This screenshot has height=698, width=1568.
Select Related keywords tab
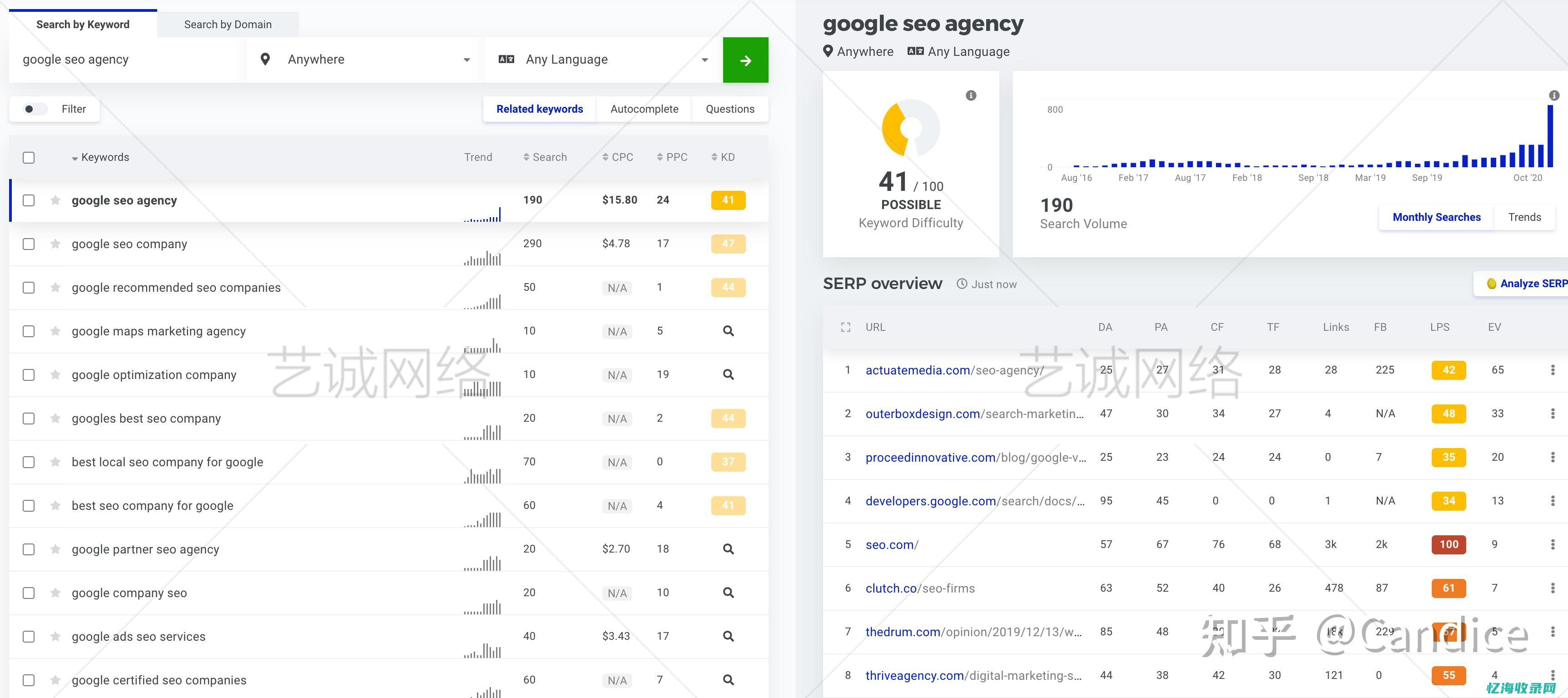539,109
